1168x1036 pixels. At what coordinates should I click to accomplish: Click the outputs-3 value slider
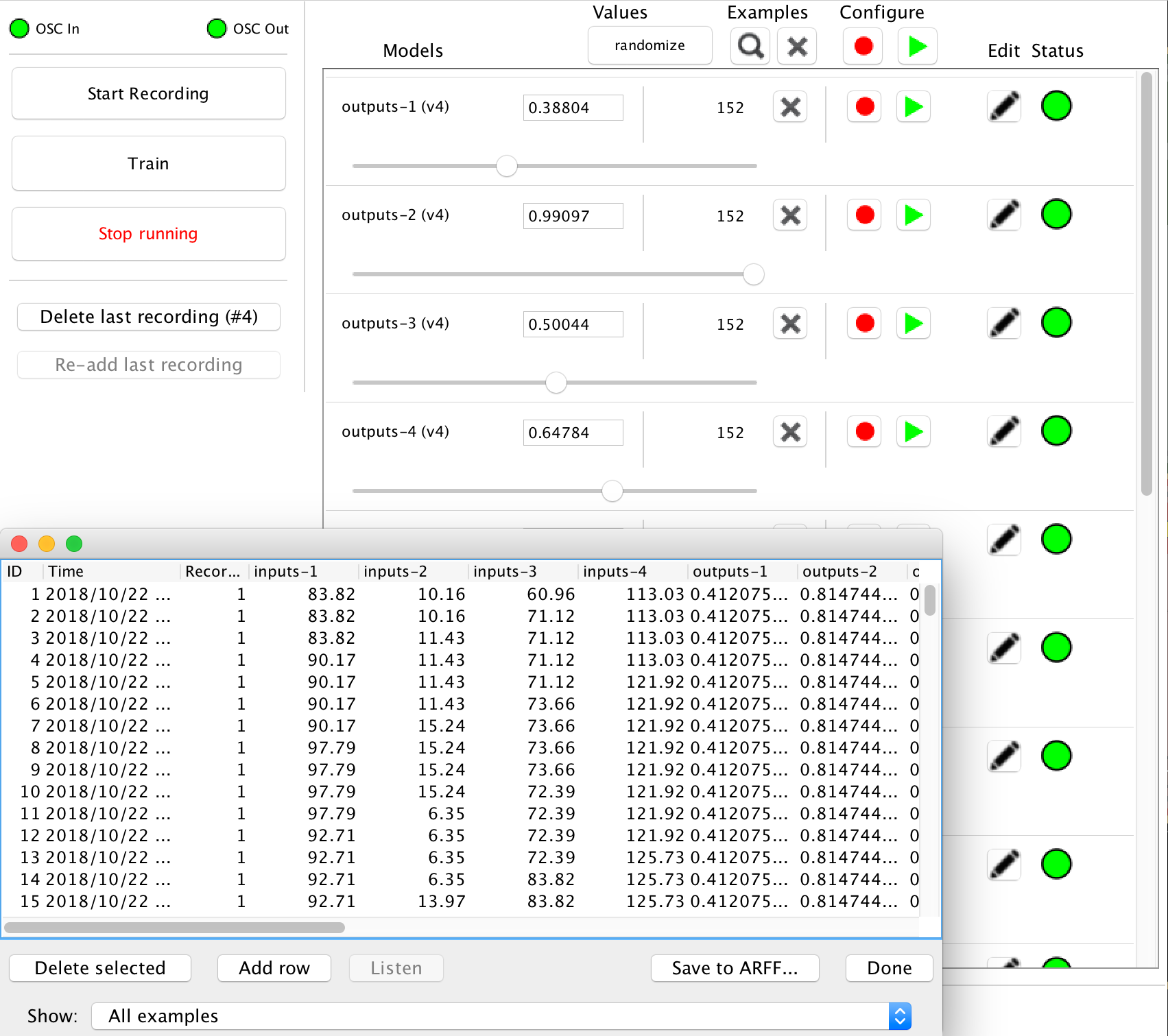(554, 383)
